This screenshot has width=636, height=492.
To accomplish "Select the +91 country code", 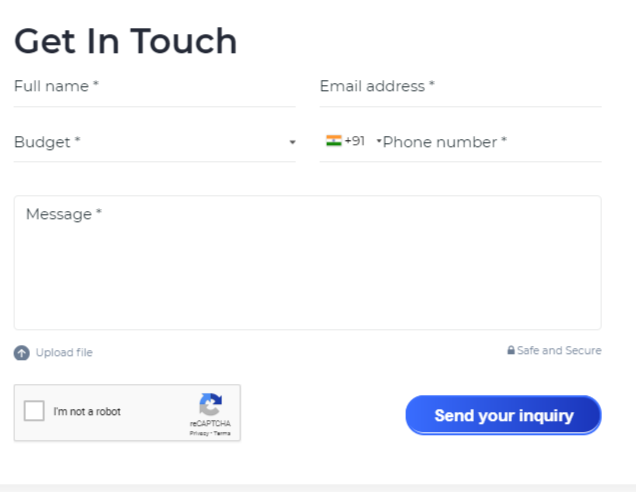I will 355,141.
